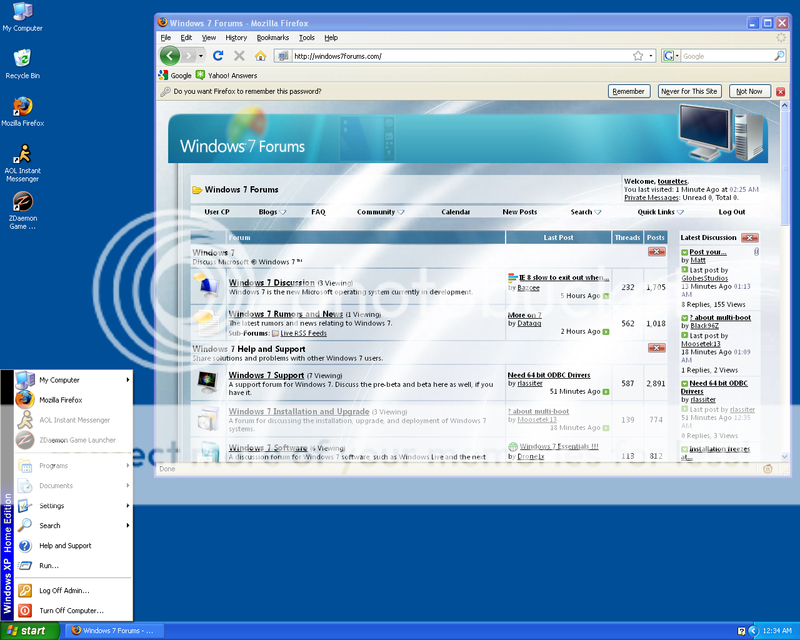The image size is (800, 640).
Task: Open search engine selector dropdown
Action: [670, 56]
